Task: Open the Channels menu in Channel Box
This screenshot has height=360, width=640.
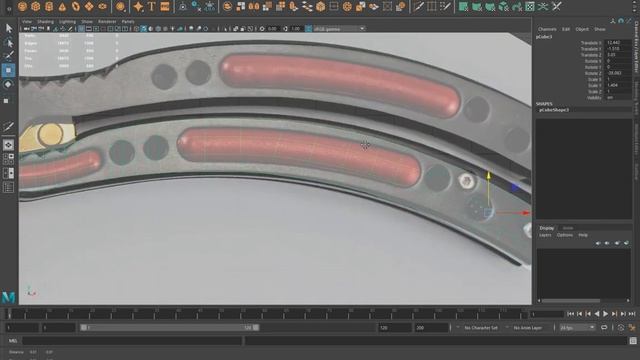Action: click(547, 29)
